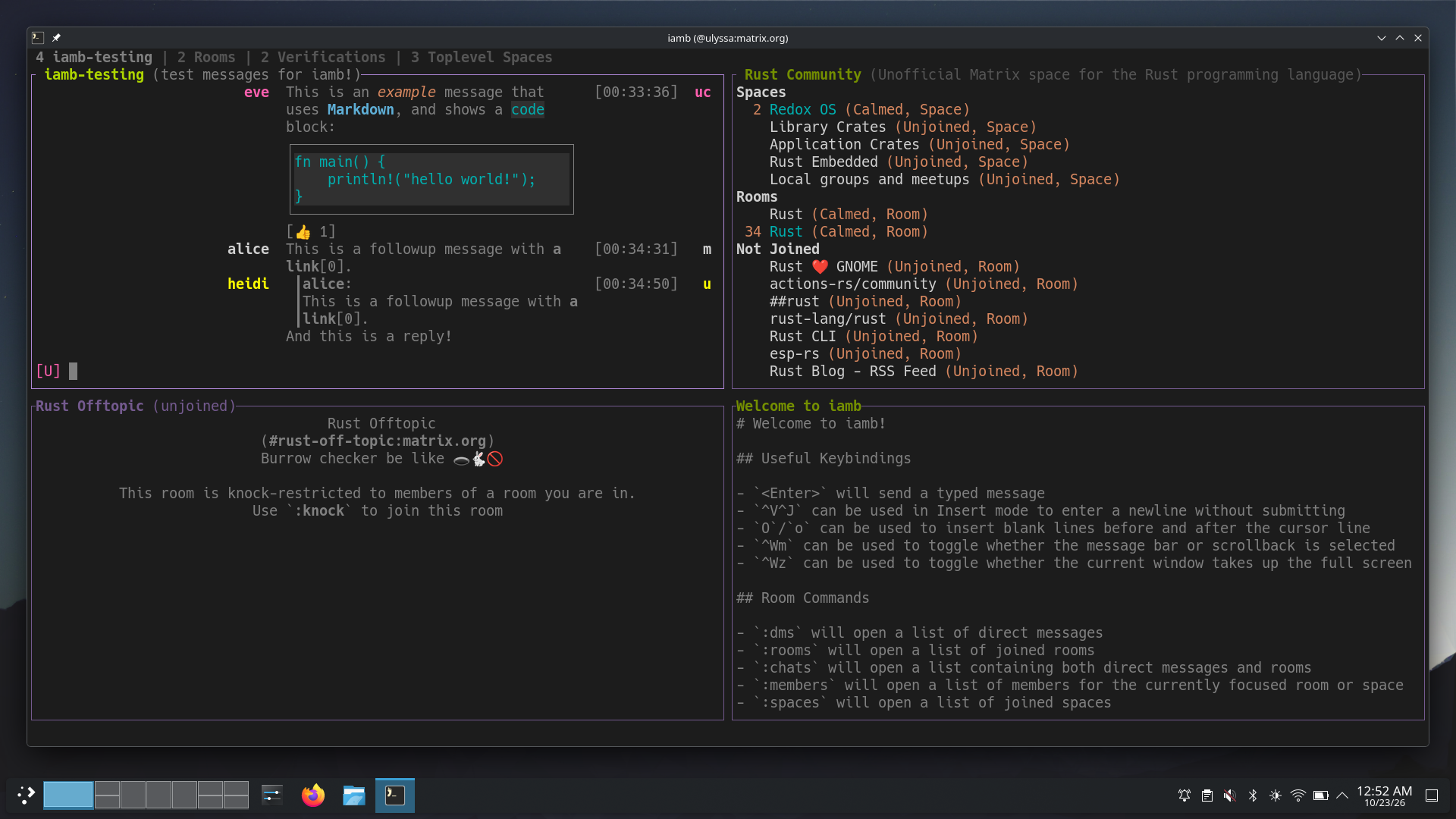Open the clock showing 12:52 AM
1456x819 pixels.
pos(1385,795)
